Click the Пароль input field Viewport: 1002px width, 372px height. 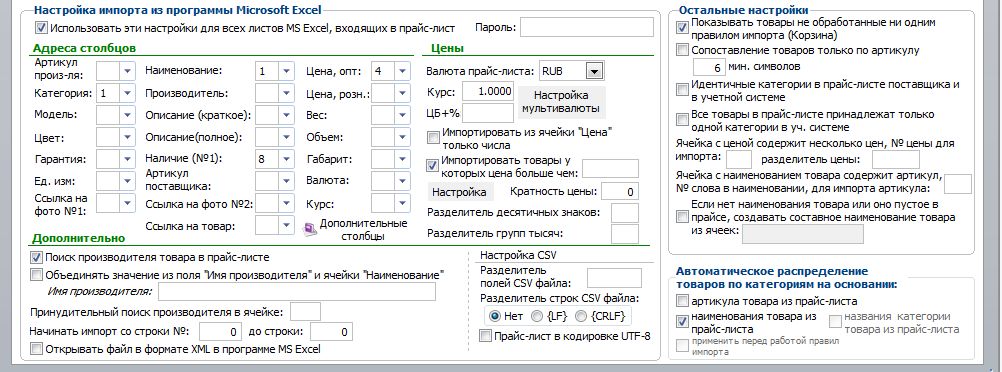click(587, 27)
